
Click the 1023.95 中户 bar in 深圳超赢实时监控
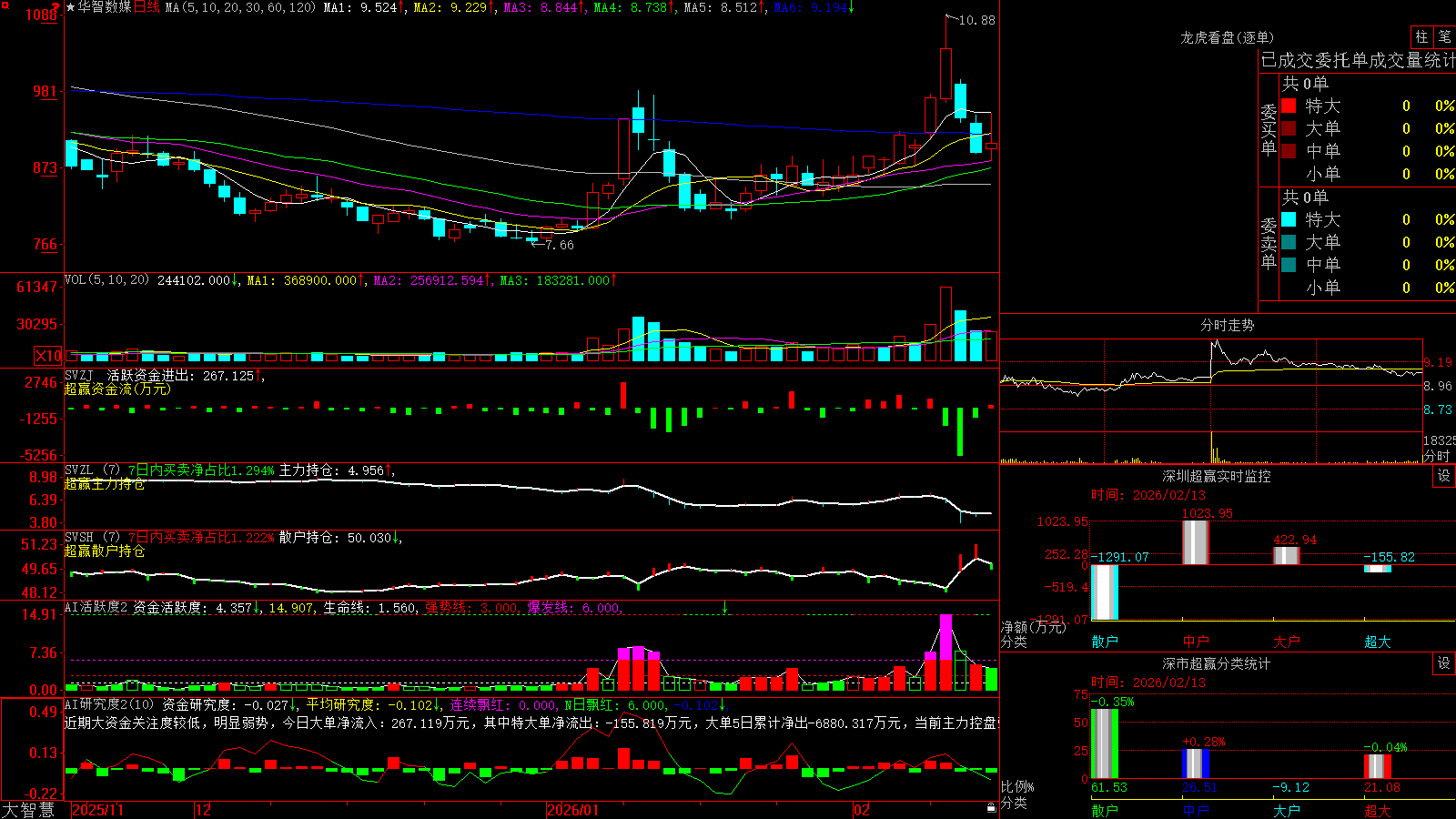tap(1196, 542)
